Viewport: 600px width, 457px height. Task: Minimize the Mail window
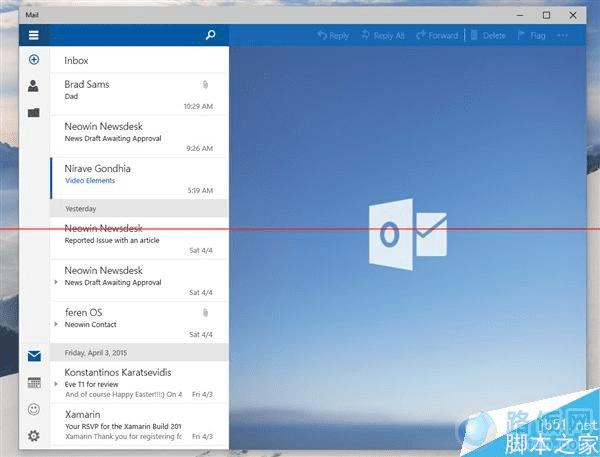tap(520, 15)
